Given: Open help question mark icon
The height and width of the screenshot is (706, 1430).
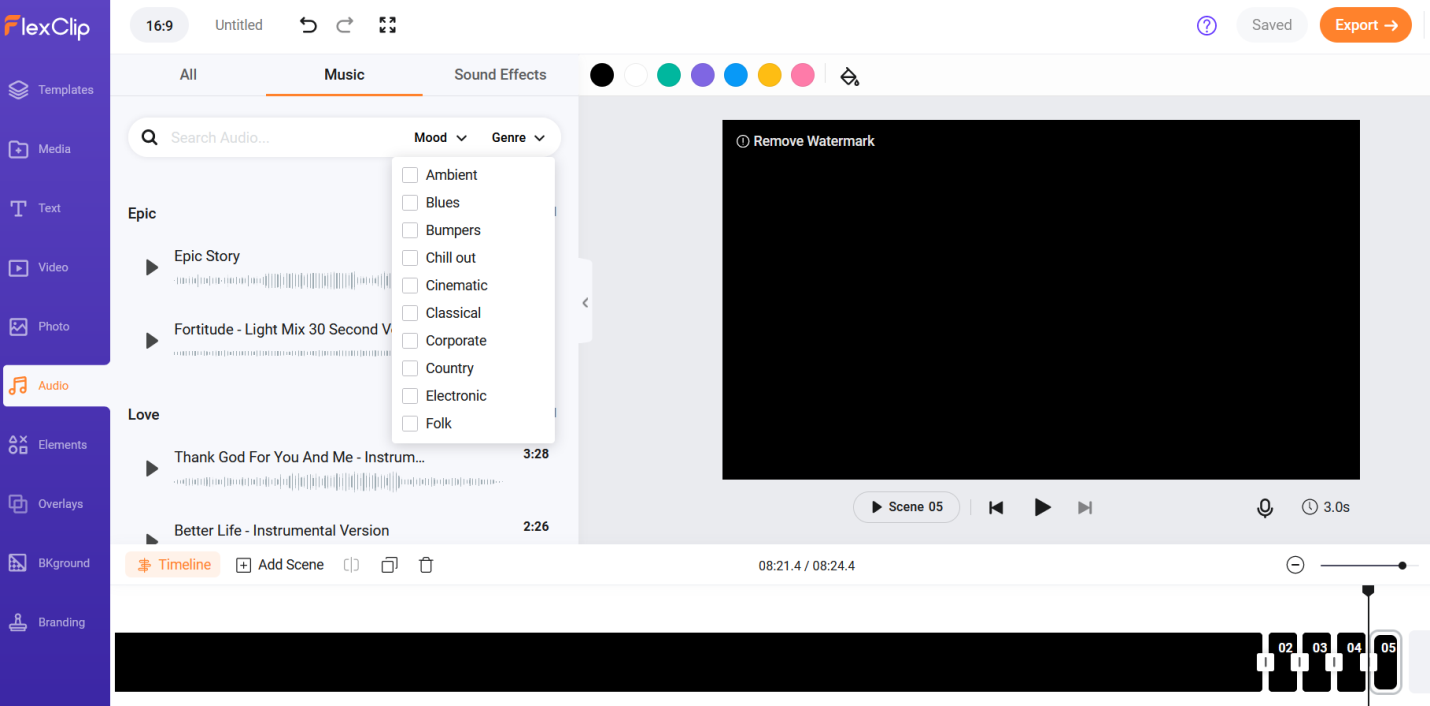Looking at the screenshot, I should tap(1207, 26).
